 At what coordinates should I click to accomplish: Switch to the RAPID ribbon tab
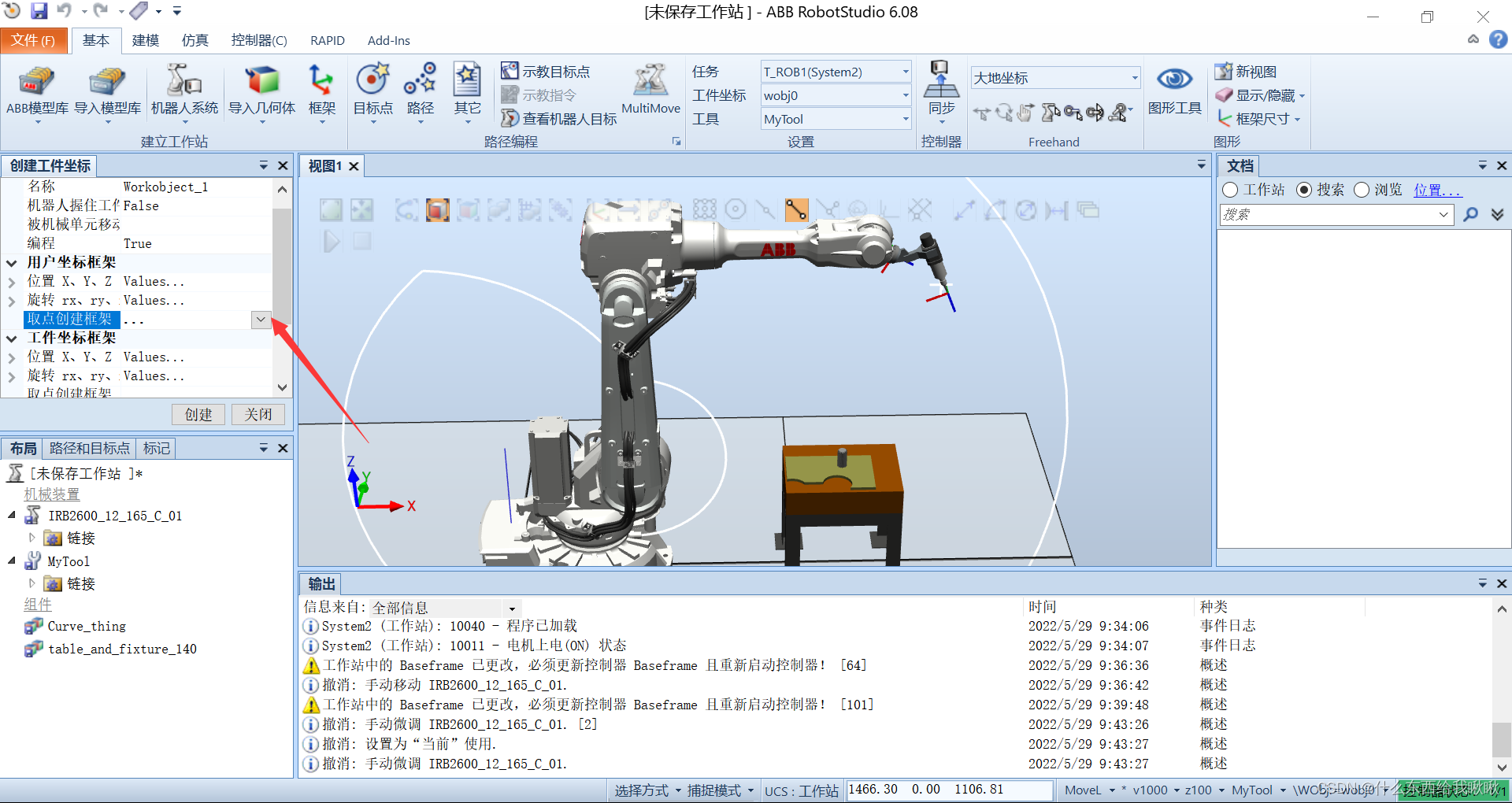(x=328, y=40)
